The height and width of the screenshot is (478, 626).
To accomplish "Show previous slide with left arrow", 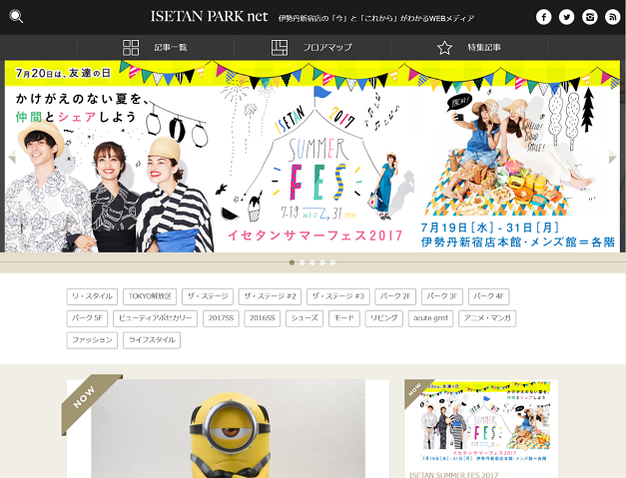I will coord(12,157).
